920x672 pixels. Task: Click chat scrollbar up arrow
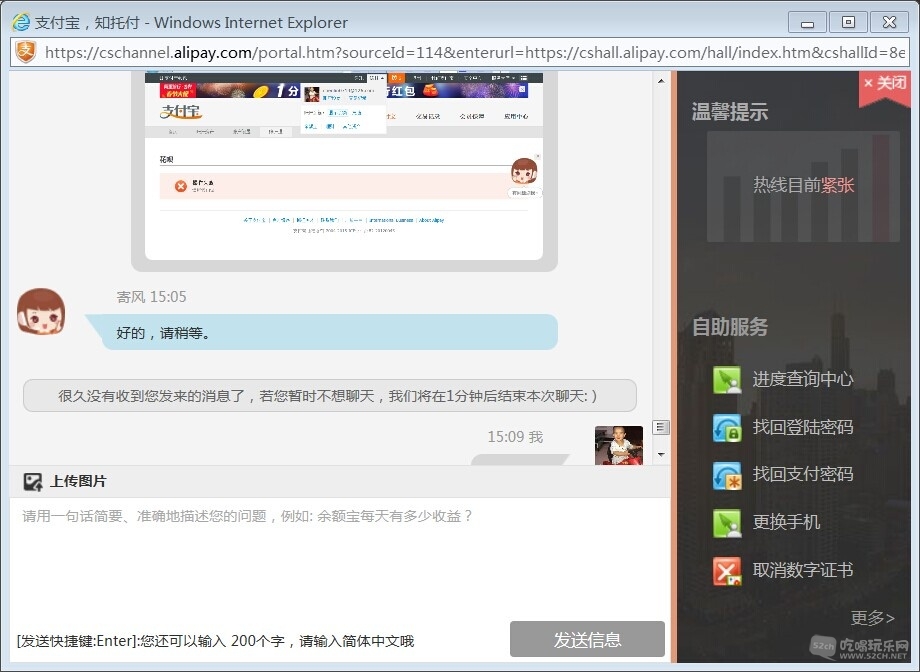pos(661,81)
